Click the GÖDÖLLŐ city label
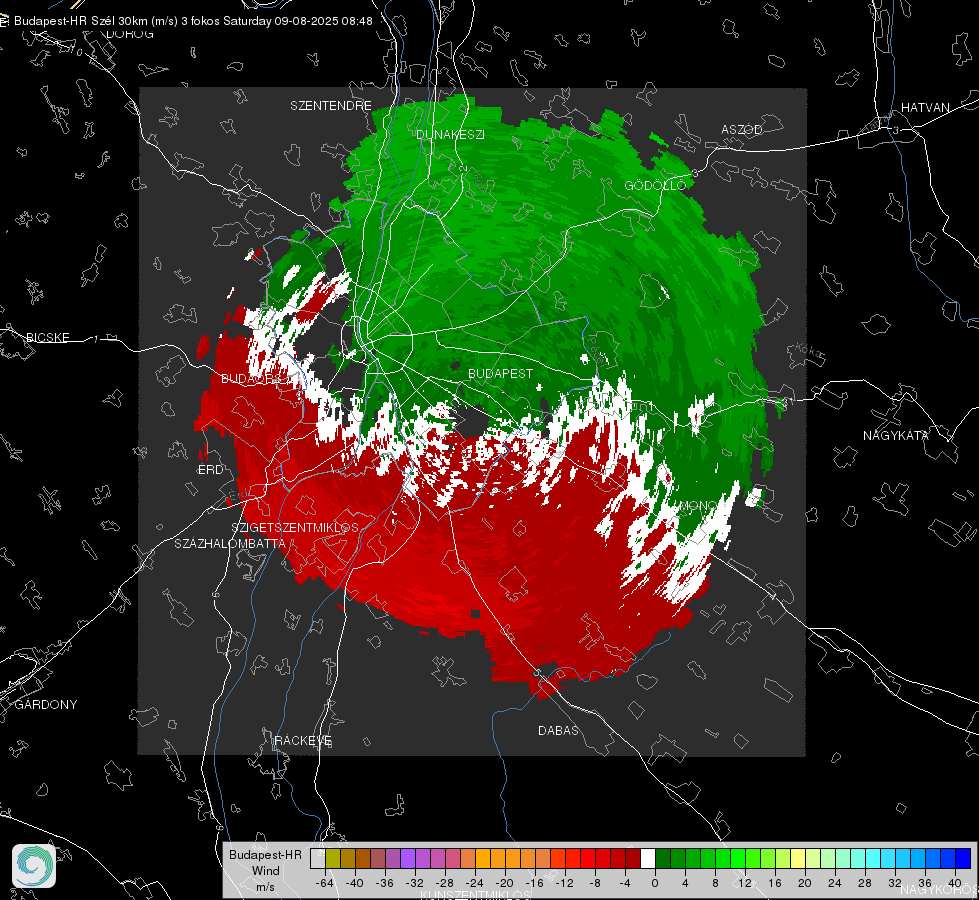 click(x=655, y=185)
